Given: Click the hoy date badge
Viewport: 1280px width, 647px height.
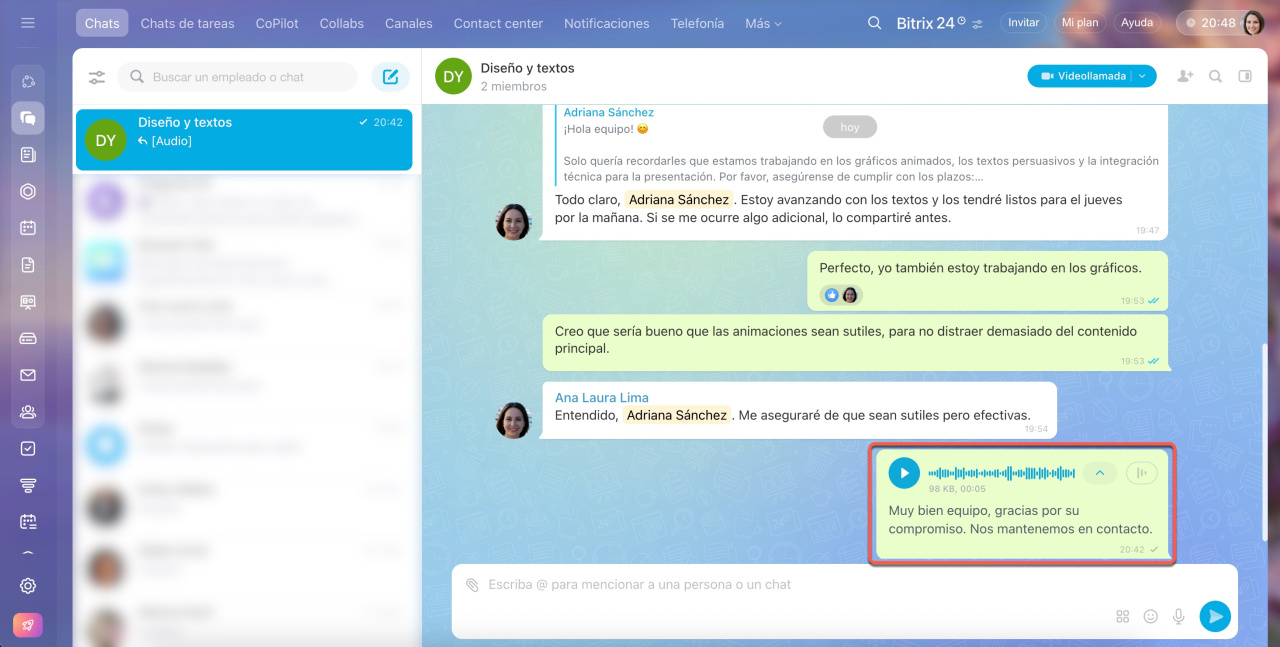Looking at the screenshot, I should pyautogui.click(x=850, y=127).
